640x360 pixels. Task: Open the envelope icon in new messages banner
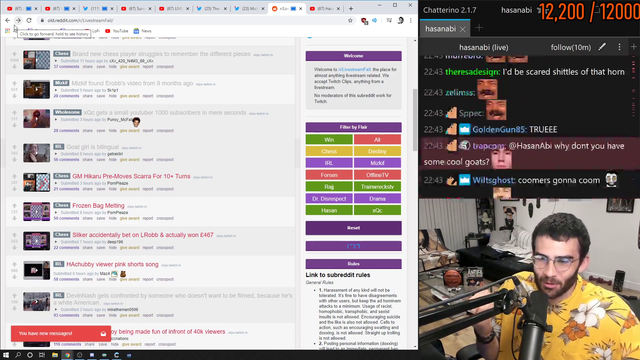point(103,333)
